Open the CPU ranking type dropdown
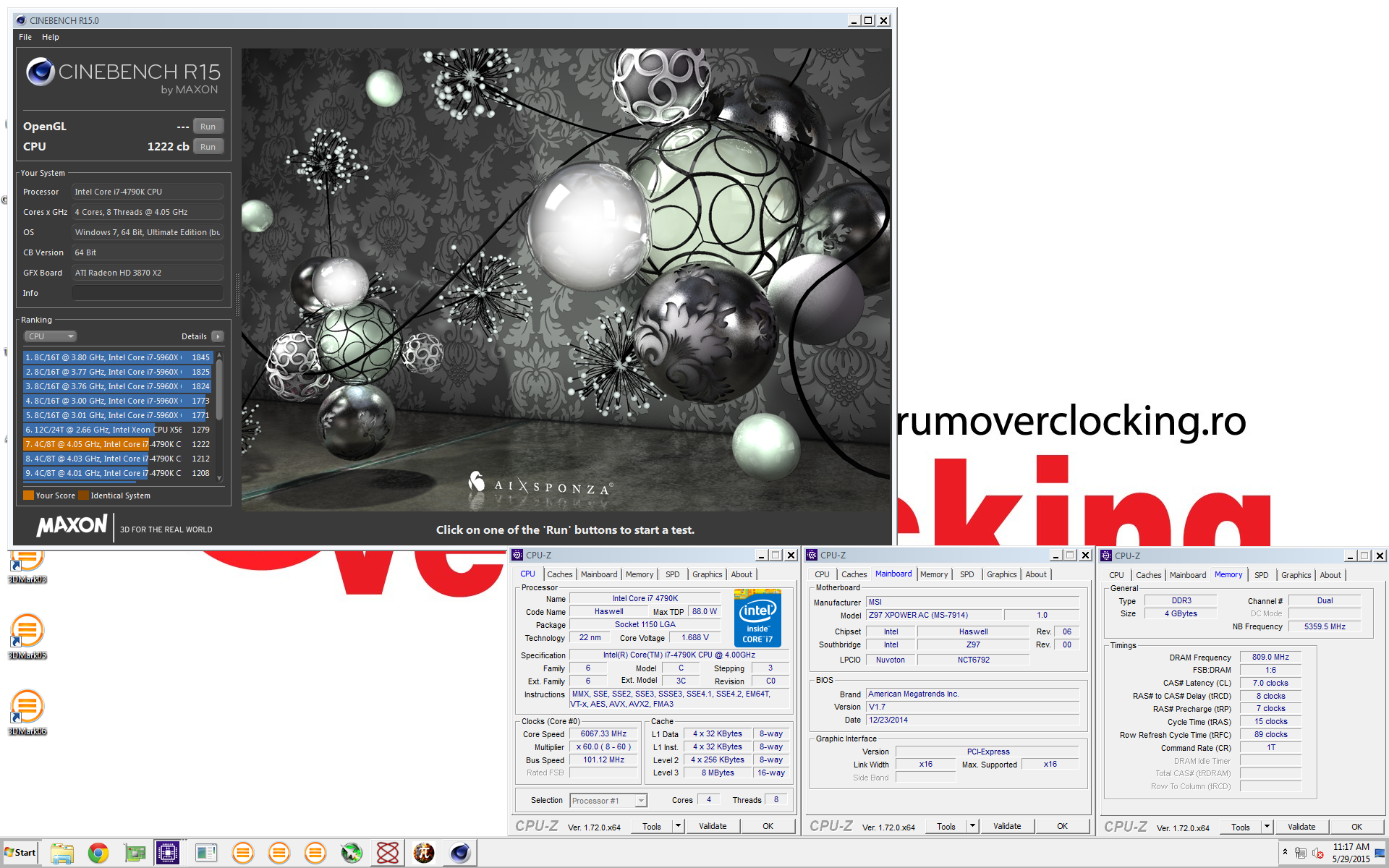 pyautogui.click(x=51, y=336)
